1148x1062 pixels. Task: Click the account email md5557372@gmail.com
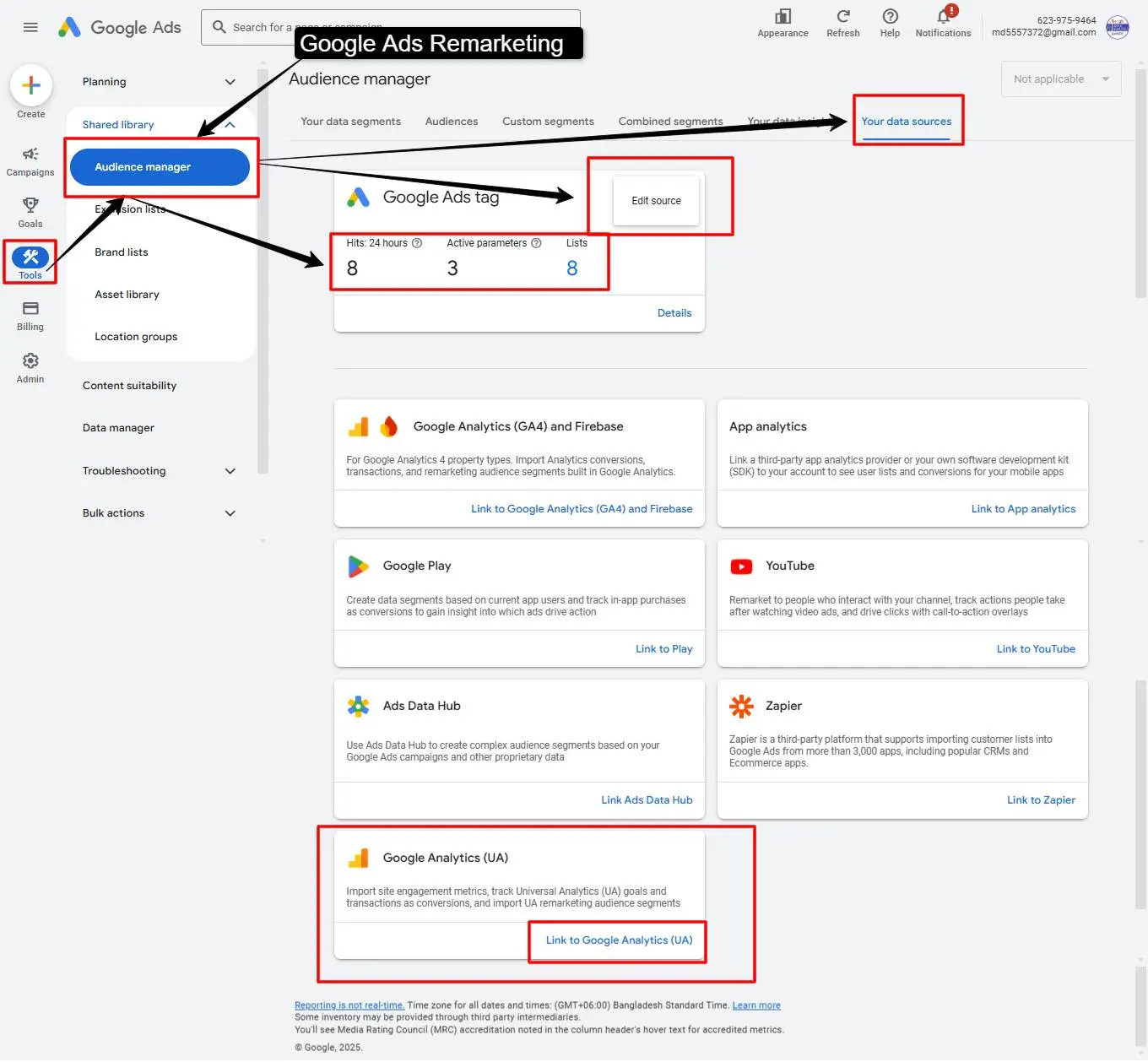point(1043,33)
